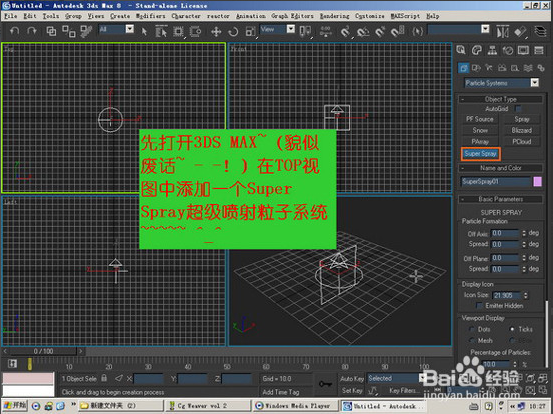Click the Blizzard particle button

pos(522,130)
